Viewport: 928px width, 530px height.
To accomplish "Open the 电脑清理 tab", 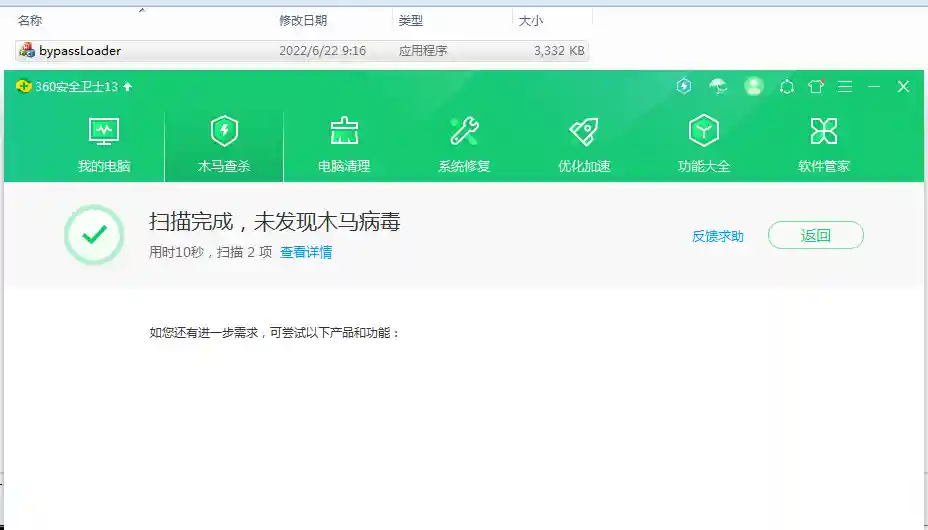I will pos(344,146).
